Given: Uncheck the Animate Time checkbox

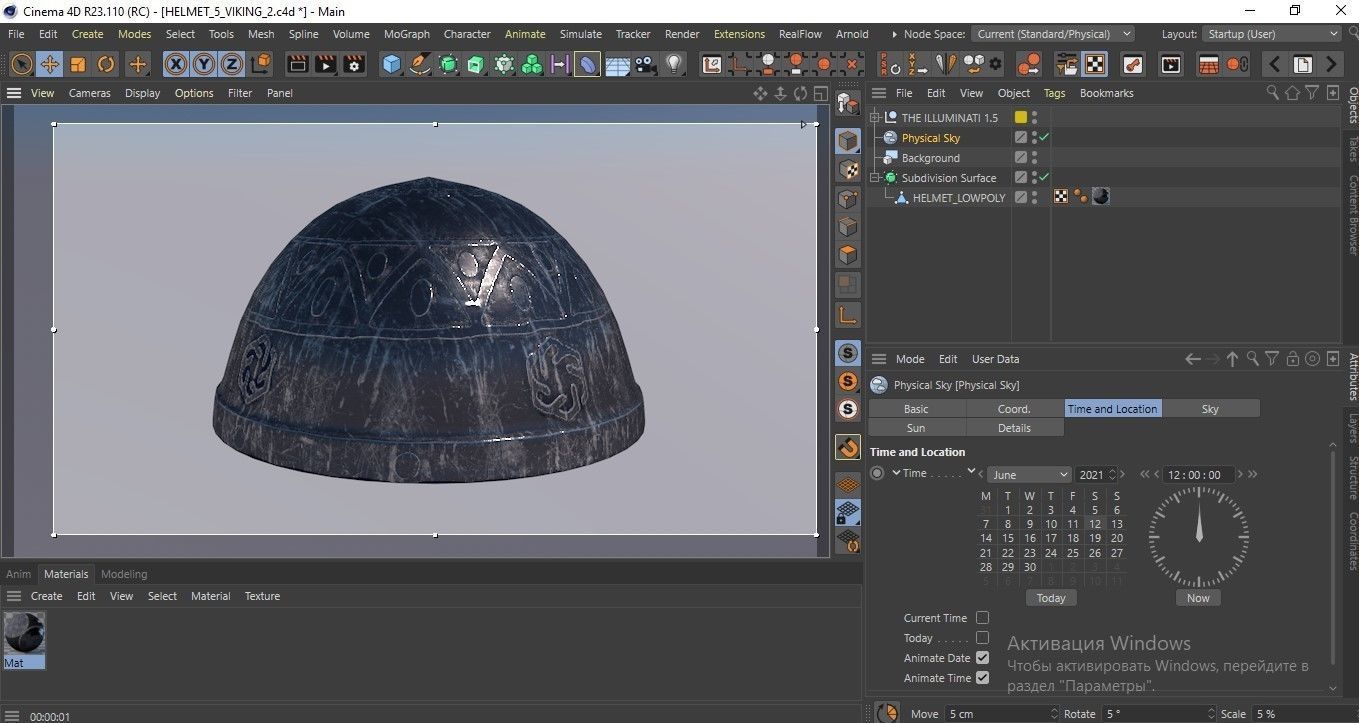Looking at the screenshot, I should click(x=982, y=678).
